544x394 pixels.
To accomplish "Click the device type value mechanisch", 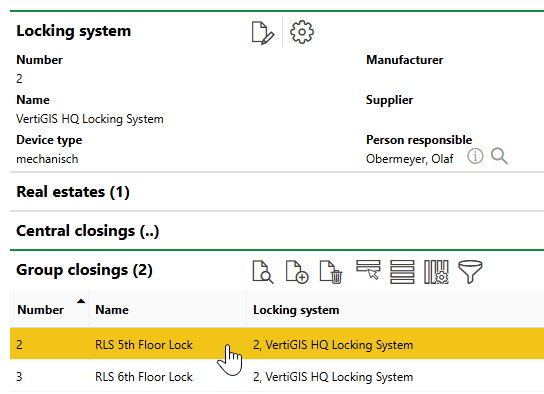I will (x=47, y=159).
